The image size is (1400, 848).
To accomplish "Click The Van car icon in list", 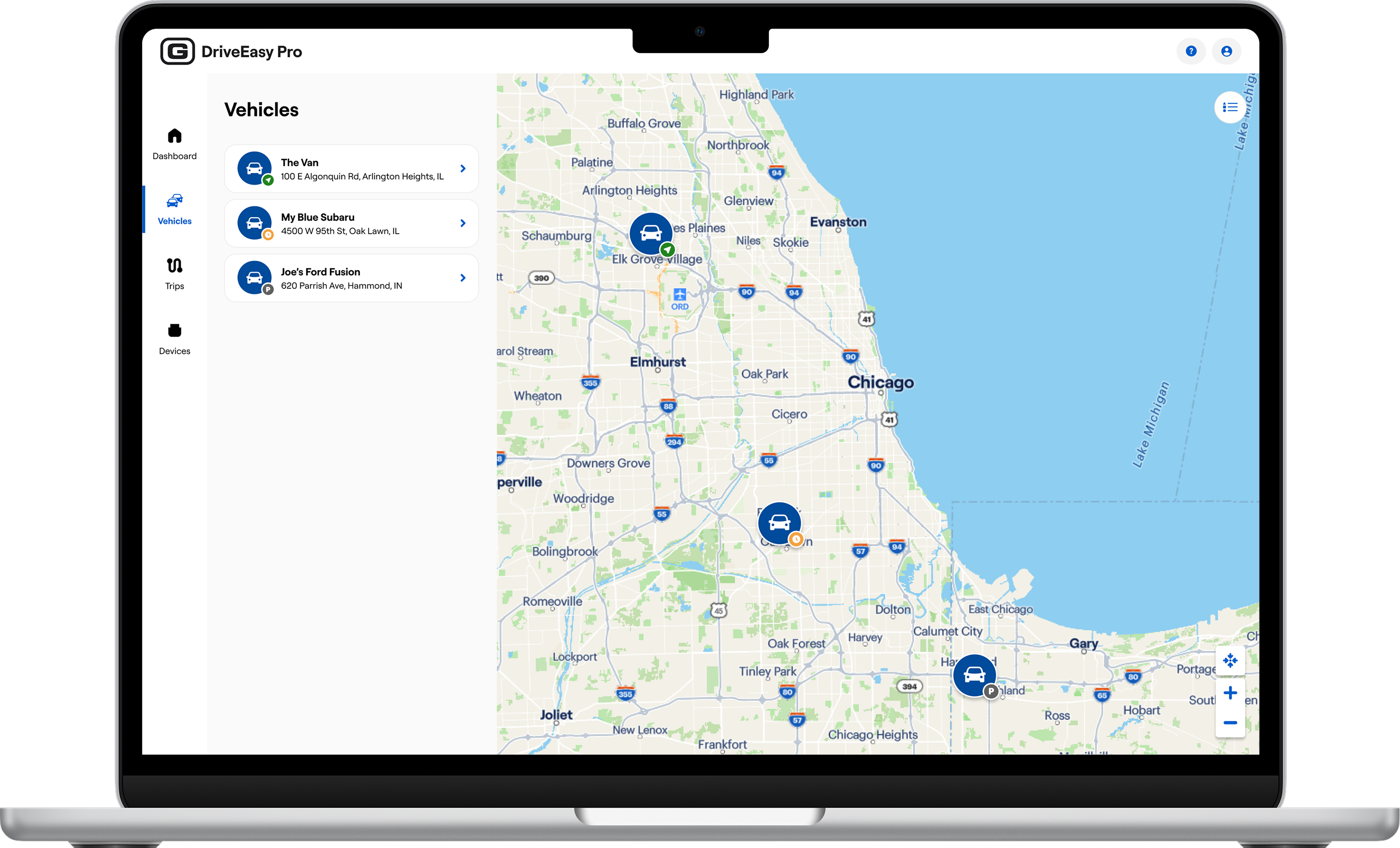I will click(255, 168).
